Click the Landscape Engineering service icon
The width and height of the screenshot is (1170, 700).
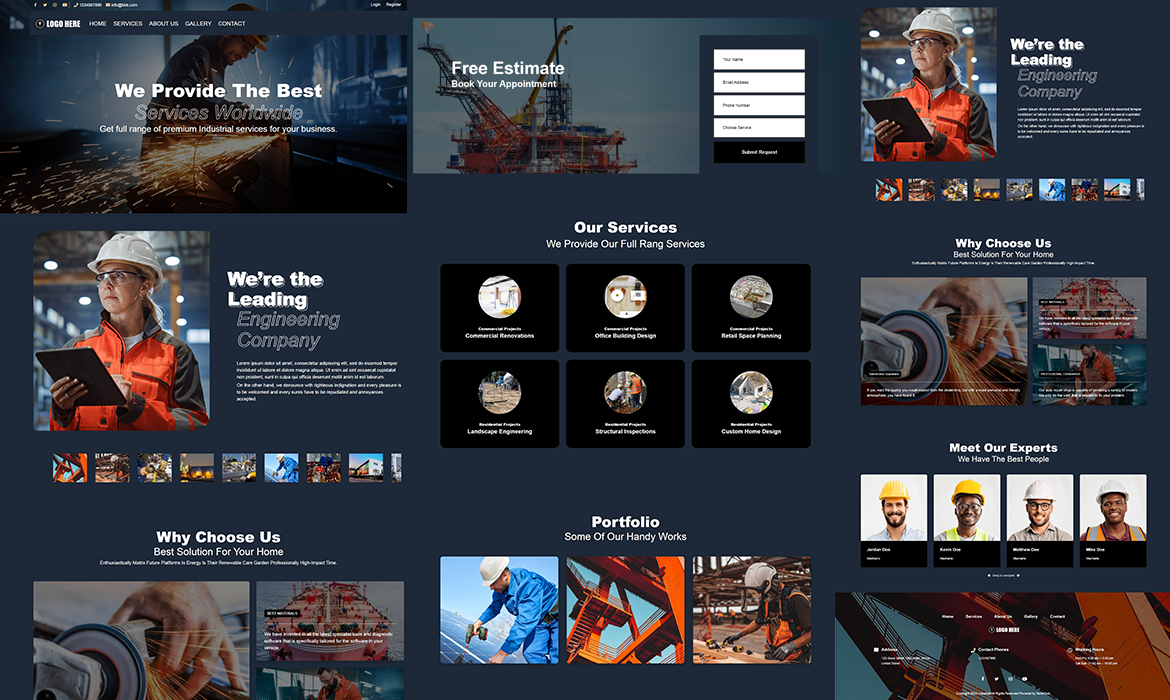499,393
